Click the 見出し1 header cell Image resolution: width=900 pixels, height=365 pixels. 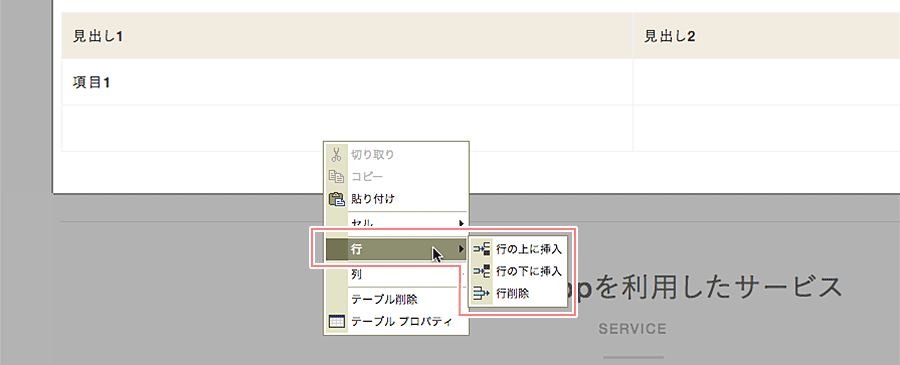click(x=347, y=36)
